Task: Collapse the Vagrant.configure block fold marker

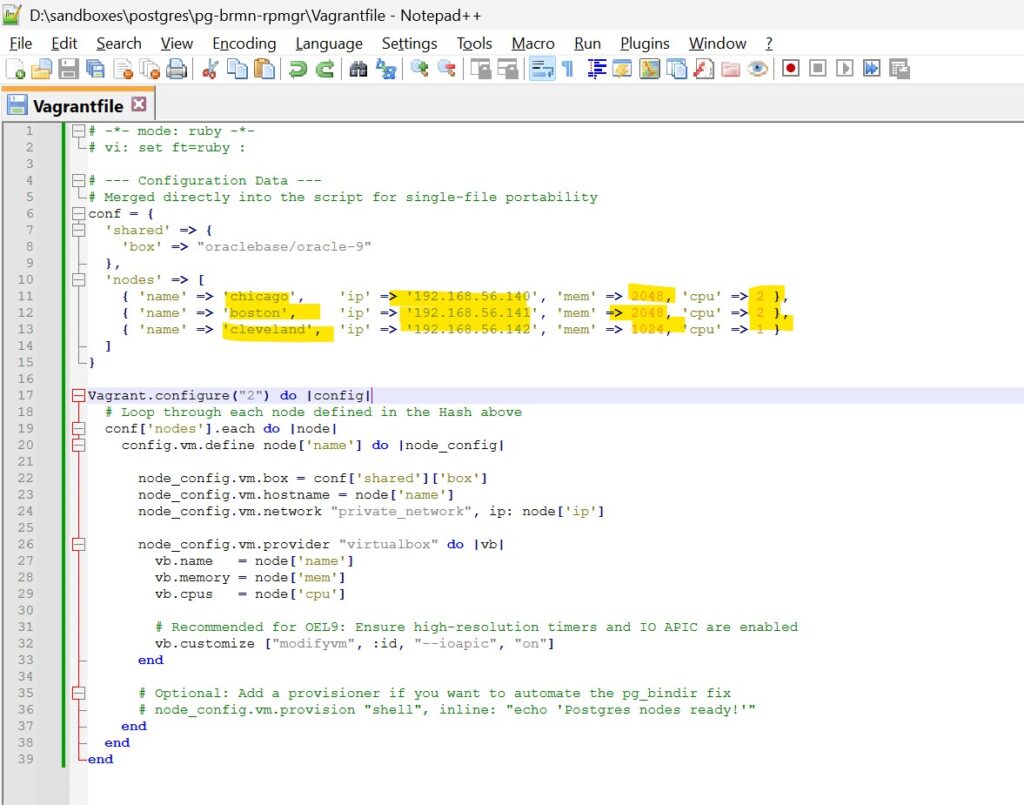Action: (78, 396)
